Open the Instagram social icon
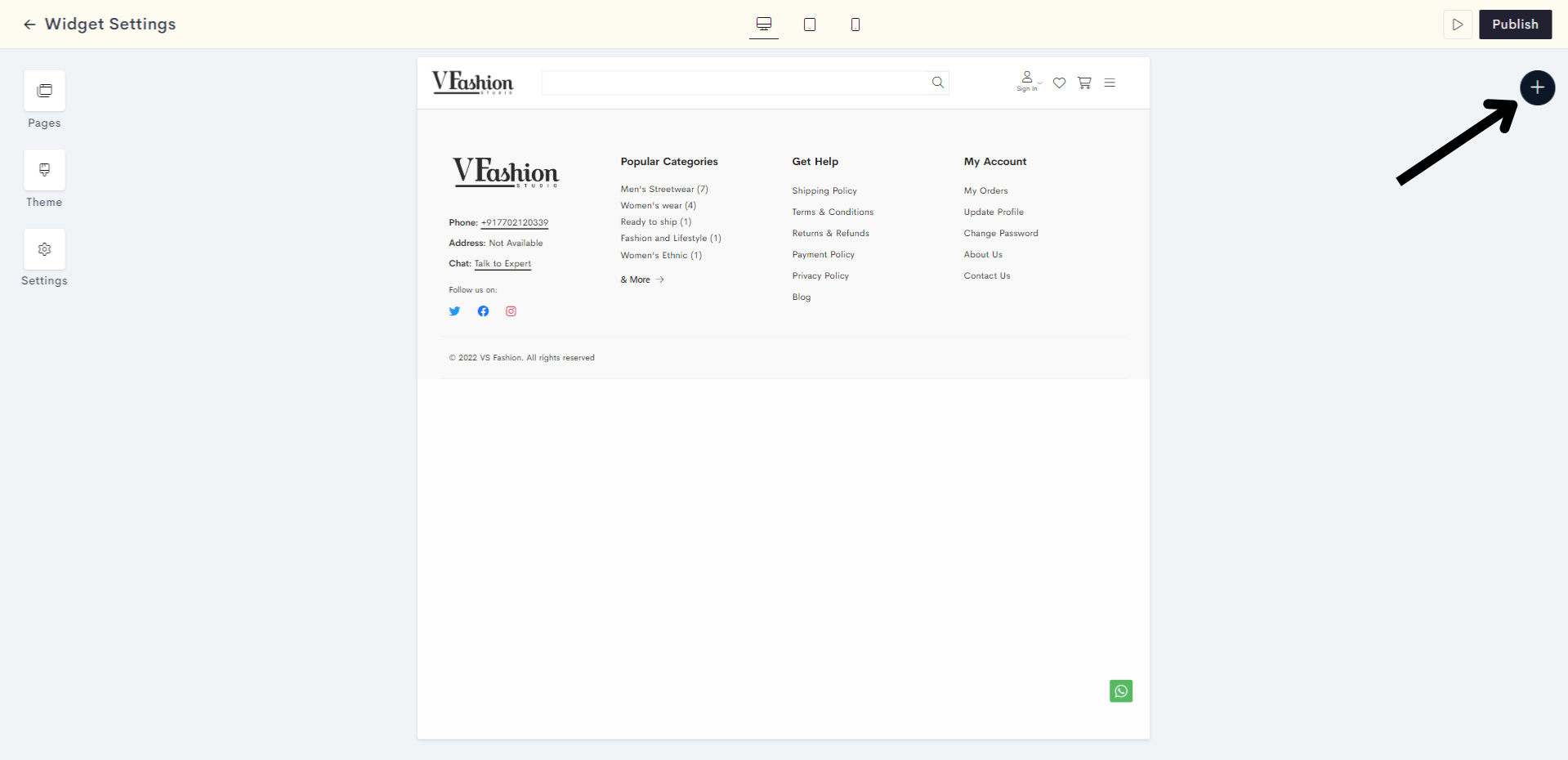The image size is (1568, 760). click(x=511, y=311)
